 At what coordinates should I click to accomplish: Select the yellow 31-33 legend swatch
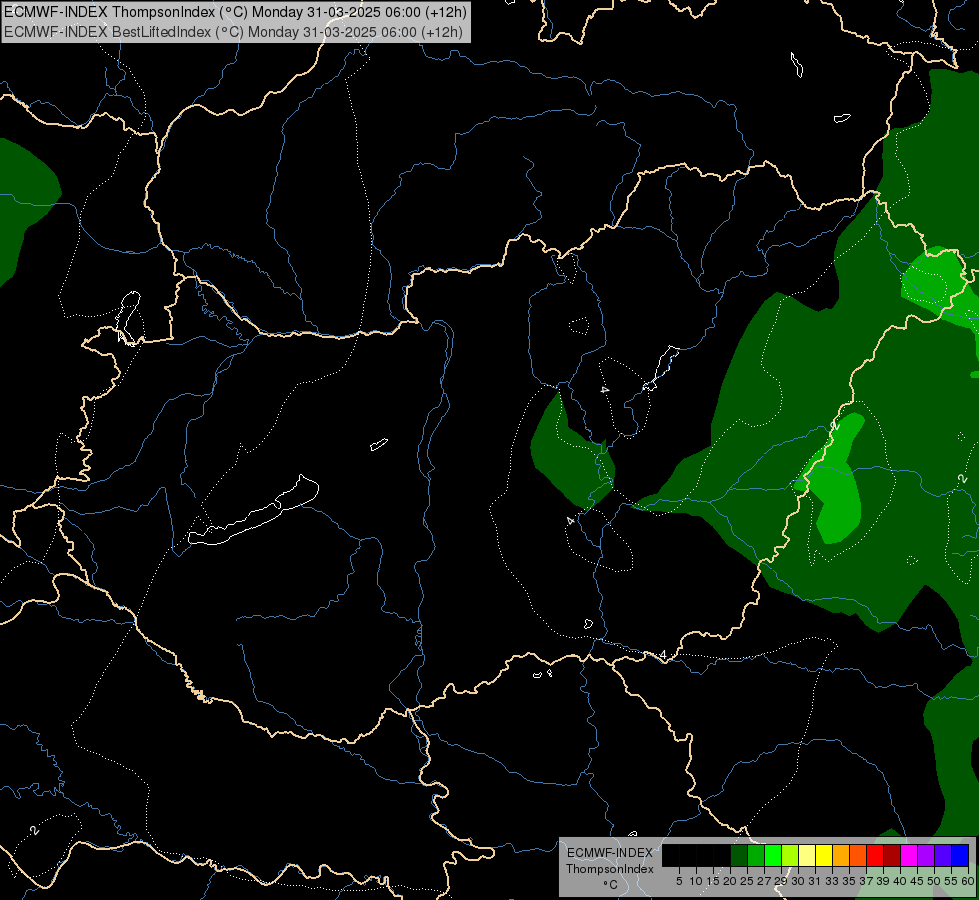824,855
